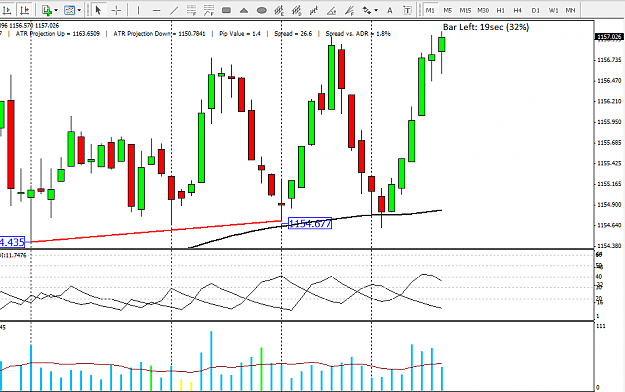Click the Spread vs. ADR = 1.8% text
This screenshot has width=625, height=392.
[358, 33]
